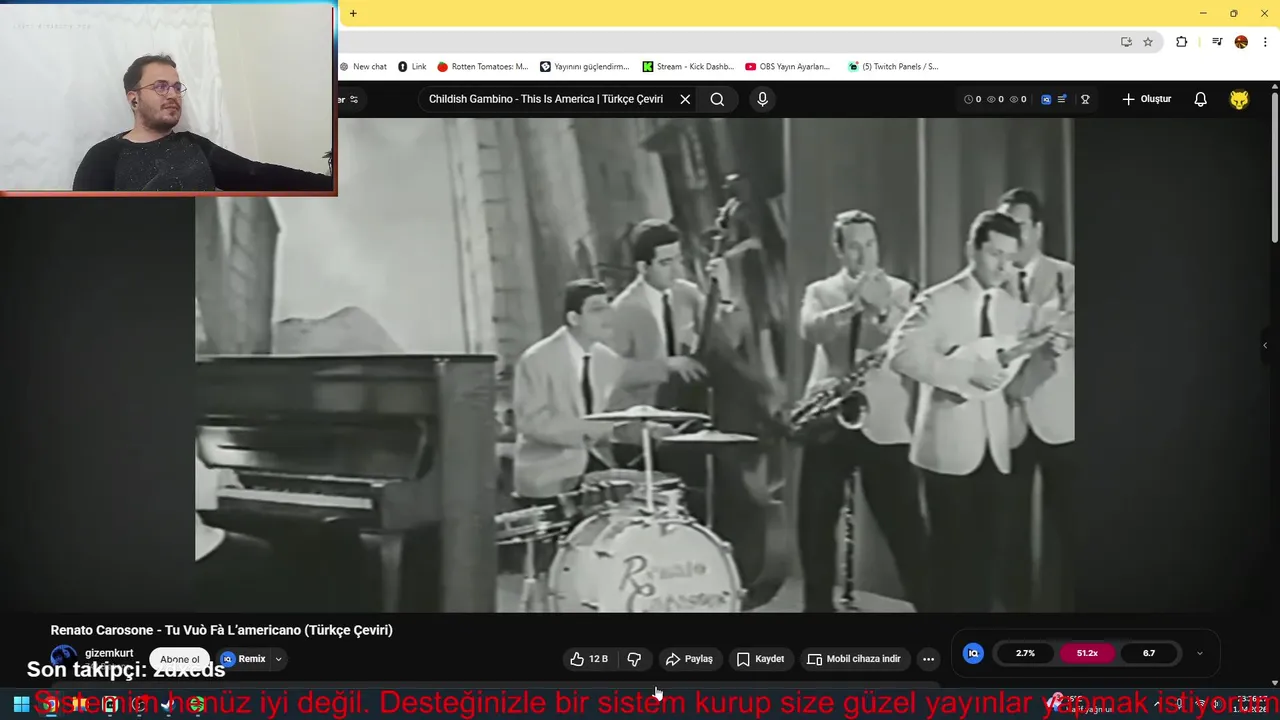Bookmark this page with the star icon
Image resolution: width=1280 pixels, height=720 pixels.
pos(1148,42)
